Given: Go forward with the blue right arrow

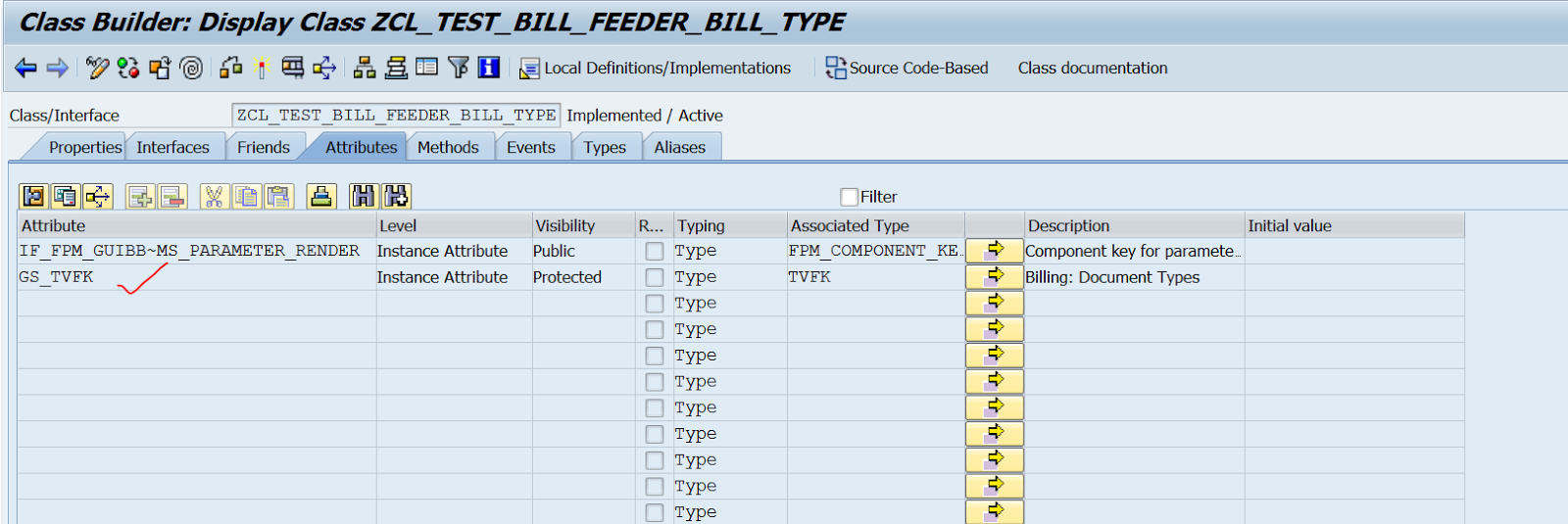Looking at the screenshot, I should pos(58,68).
